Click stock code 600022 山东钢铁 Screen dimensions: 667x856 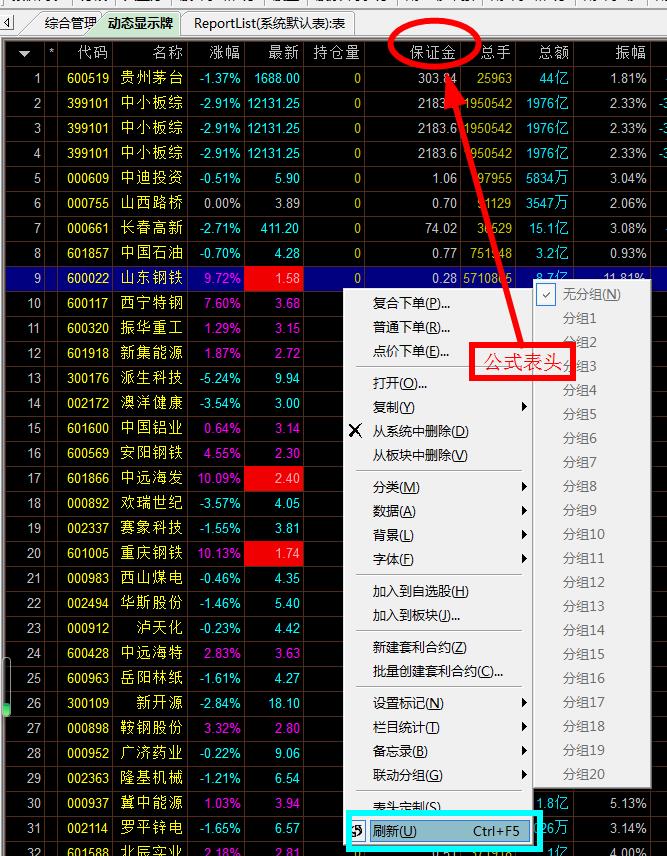pyautogui.click(x=88, y=278)
